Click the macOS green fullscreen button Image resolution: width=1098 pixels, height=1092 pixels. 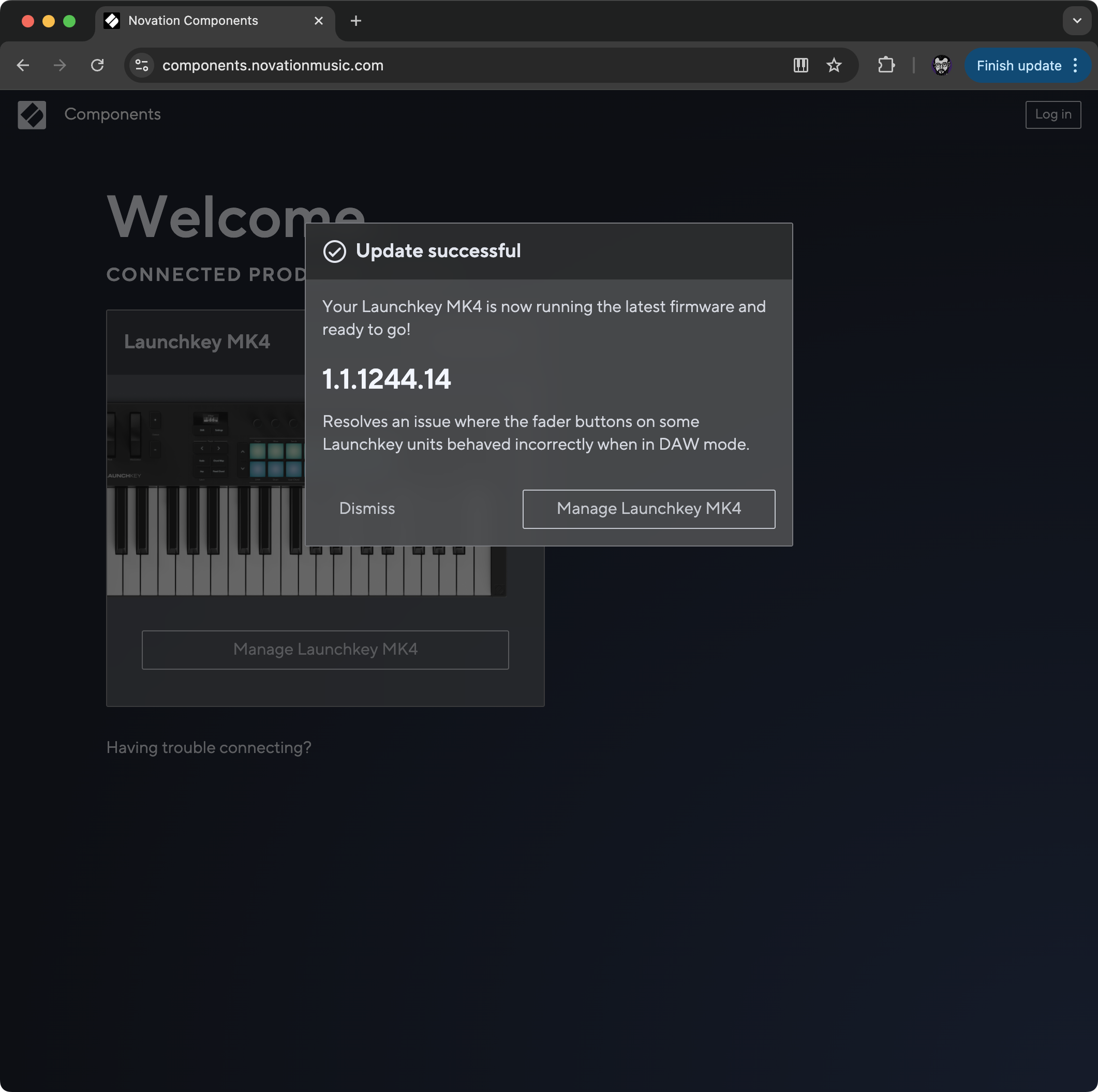click(69, 21)
